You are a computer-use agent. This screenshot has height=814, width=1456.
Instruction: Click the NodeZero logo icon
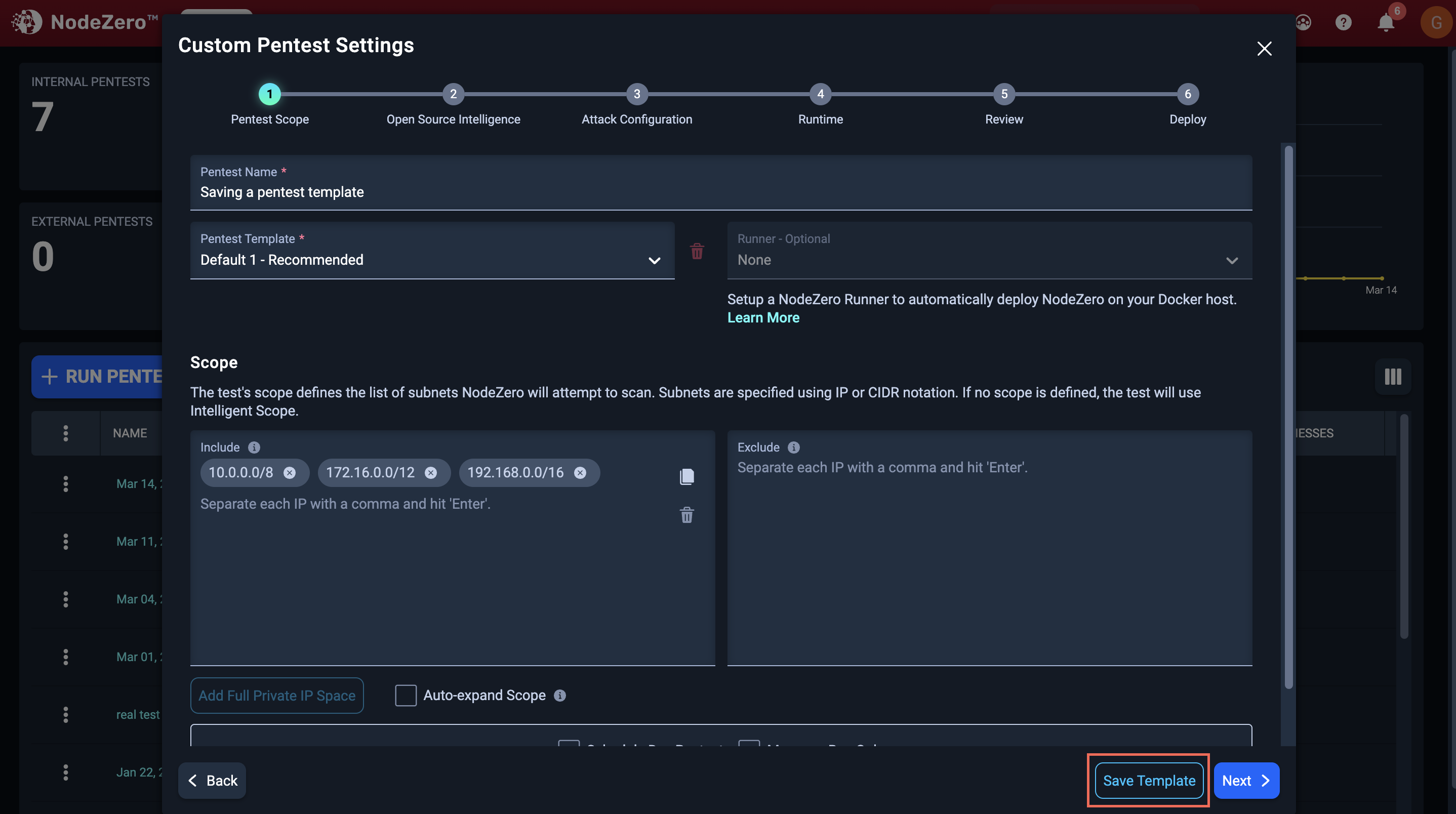[x=26, y=22]
